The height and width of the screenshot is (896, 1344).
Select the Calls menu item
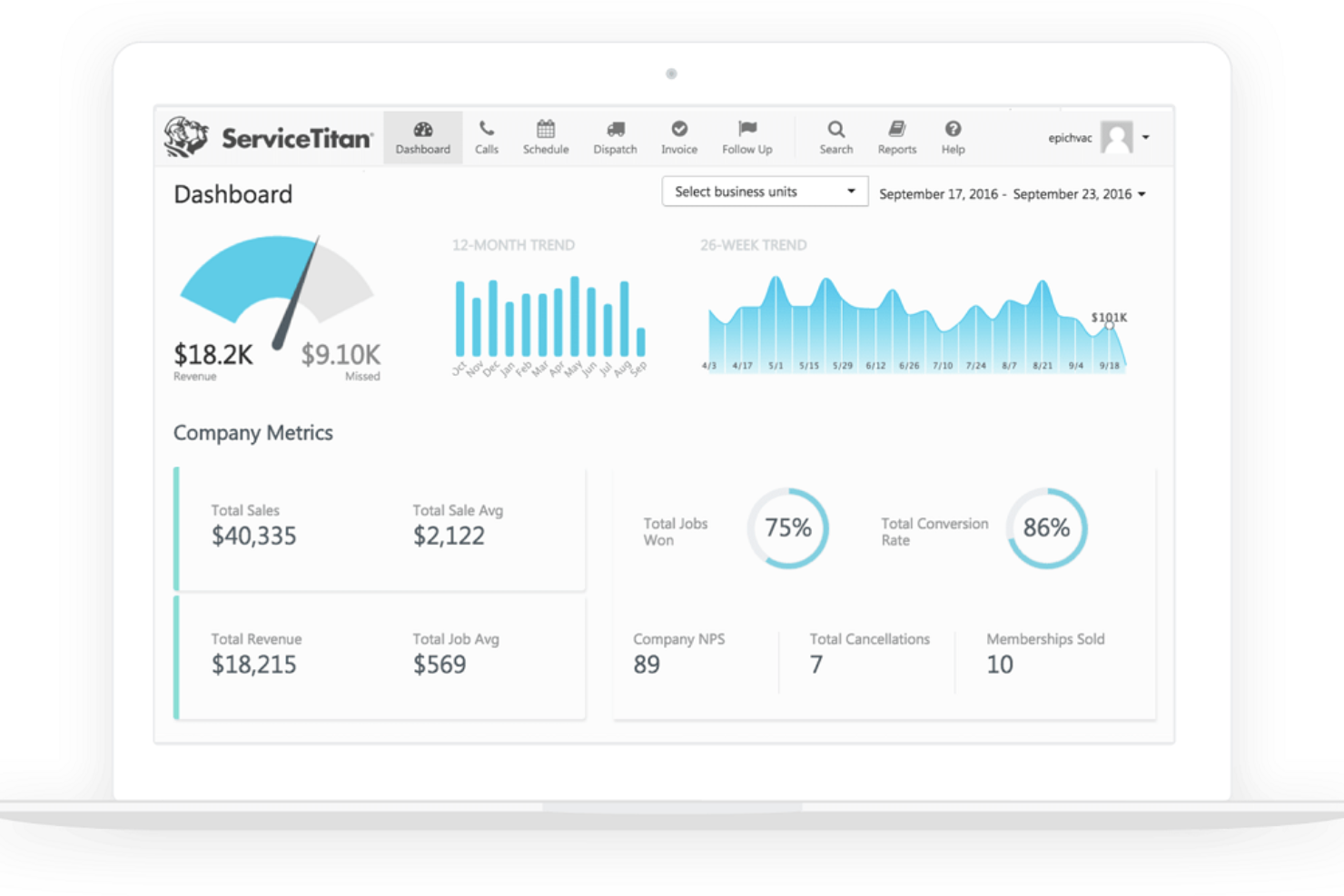(x=487, y=137)
